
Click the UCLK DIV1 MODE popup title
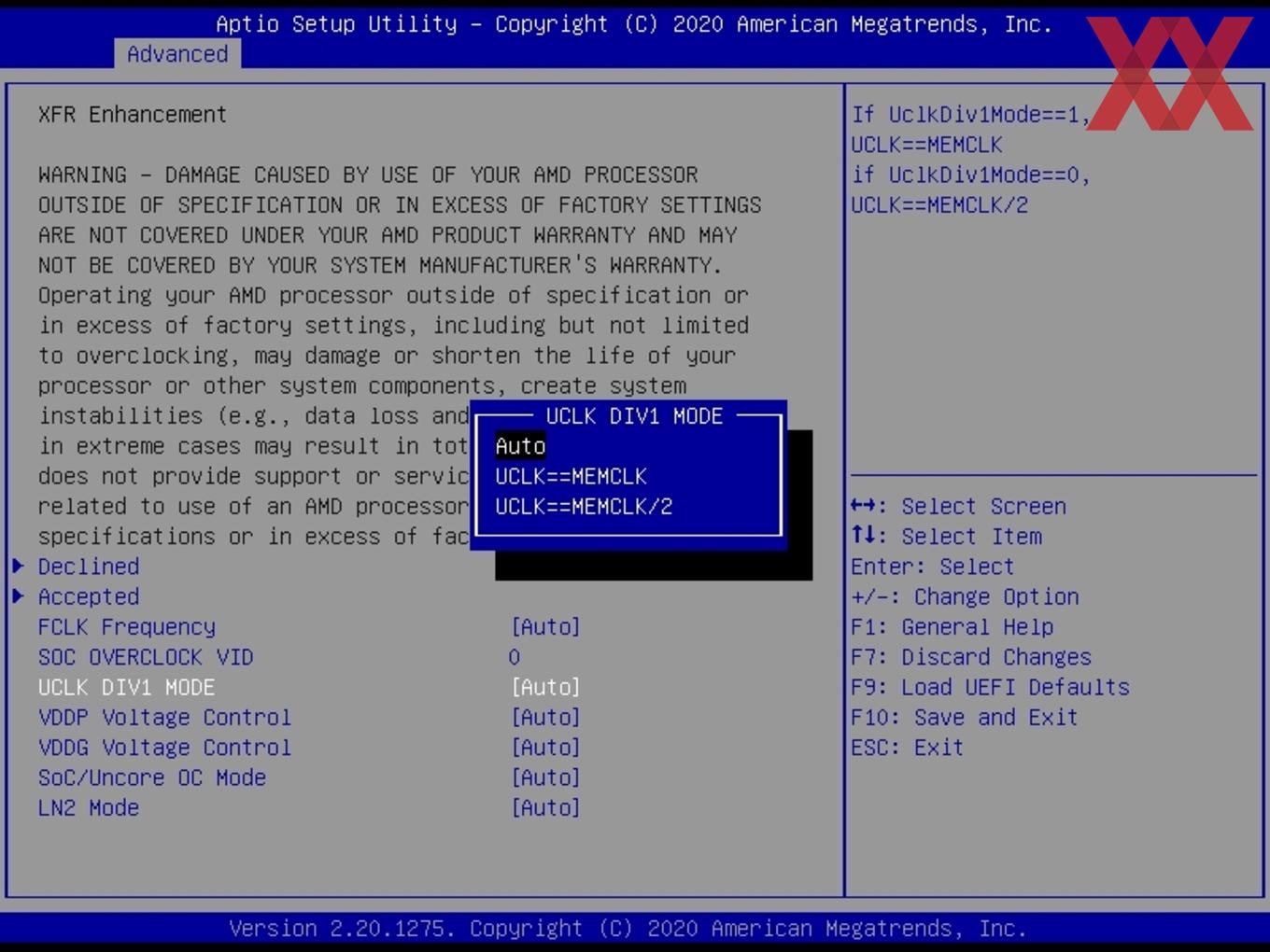click(634, 416)
